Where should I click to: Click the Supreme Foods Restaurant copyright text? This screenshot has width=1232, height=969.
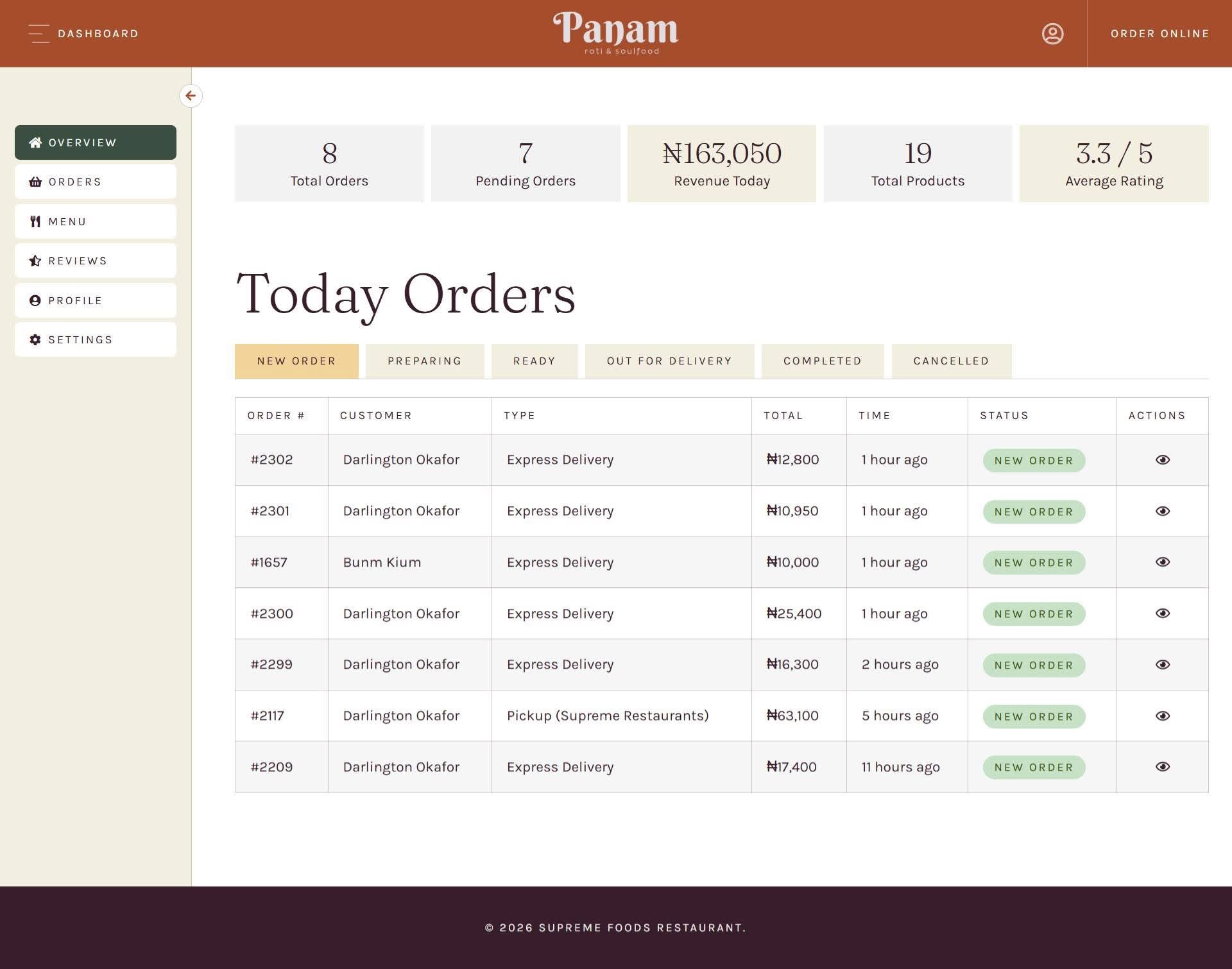pos(615,928)
